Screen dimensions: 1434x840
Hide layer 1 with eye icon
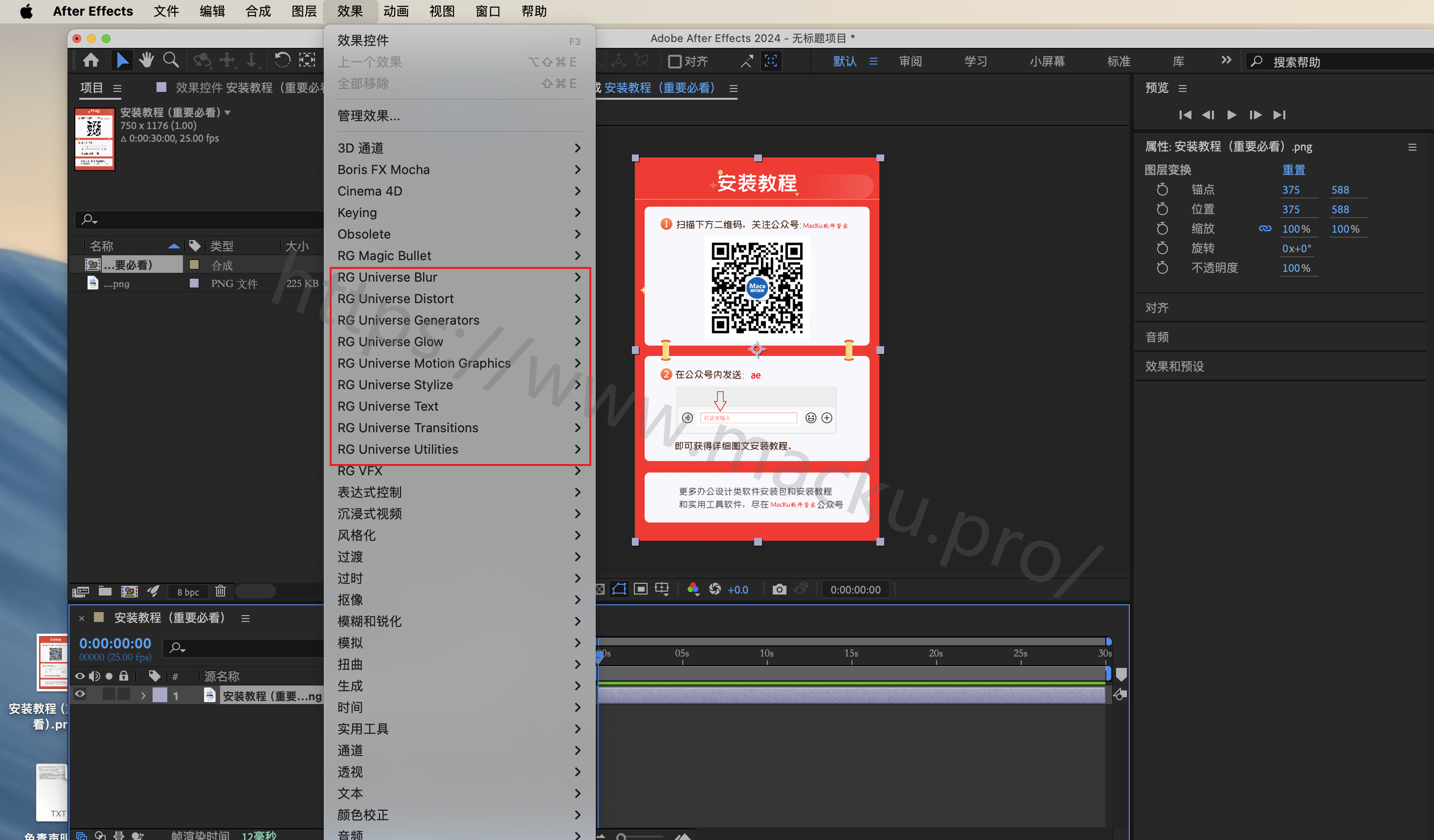pos(80,693)
